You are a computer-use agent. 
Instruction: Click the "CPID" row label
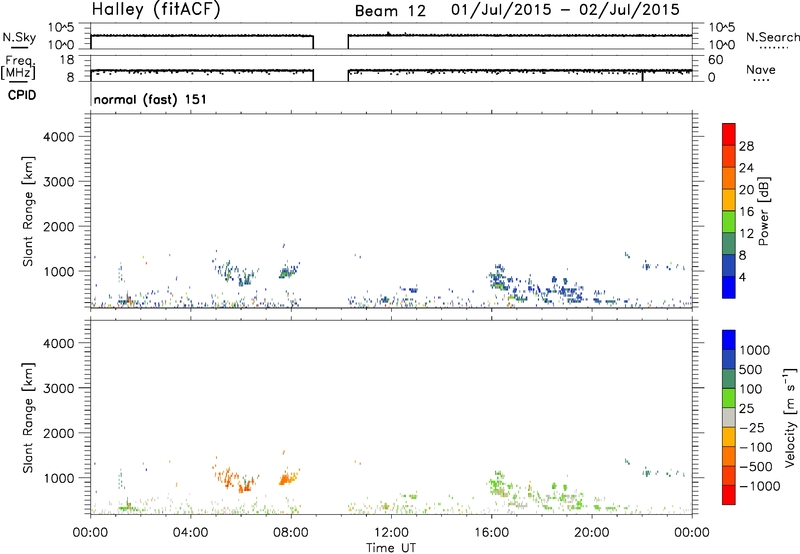click(x=22, y=95)
